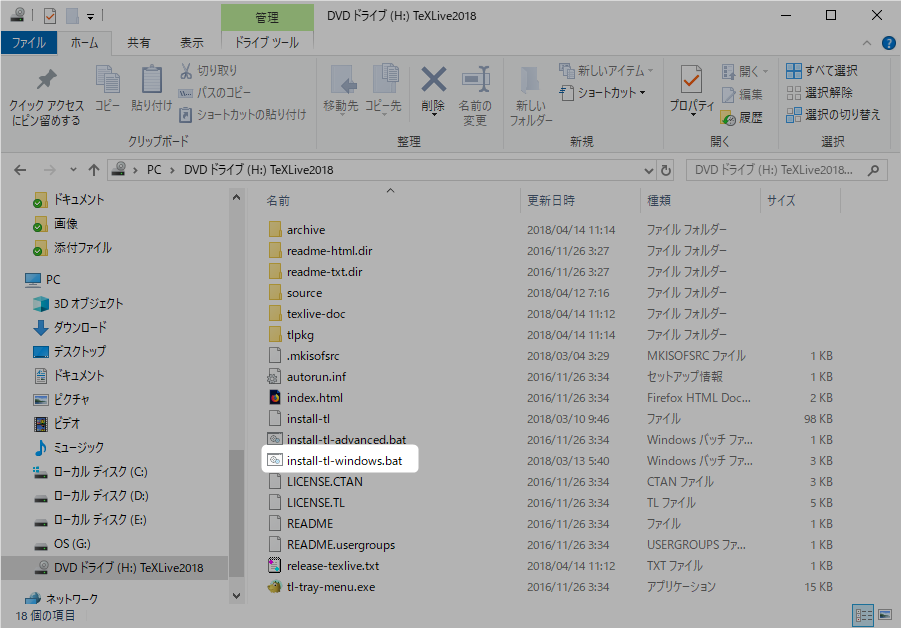Select autorun.inf file
The image size is (901, 628).
coord(307,377)
